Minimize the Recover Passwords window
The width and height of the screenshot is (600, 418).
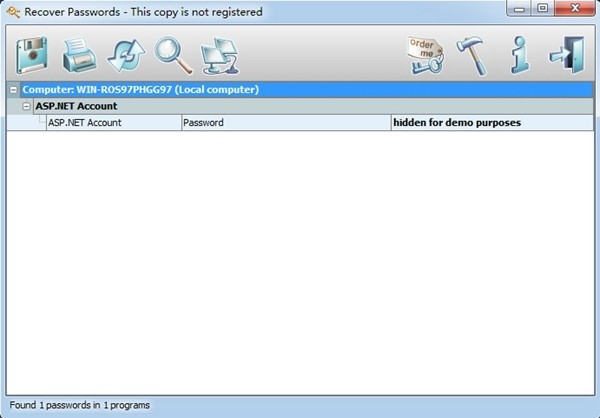click(519, 8)
